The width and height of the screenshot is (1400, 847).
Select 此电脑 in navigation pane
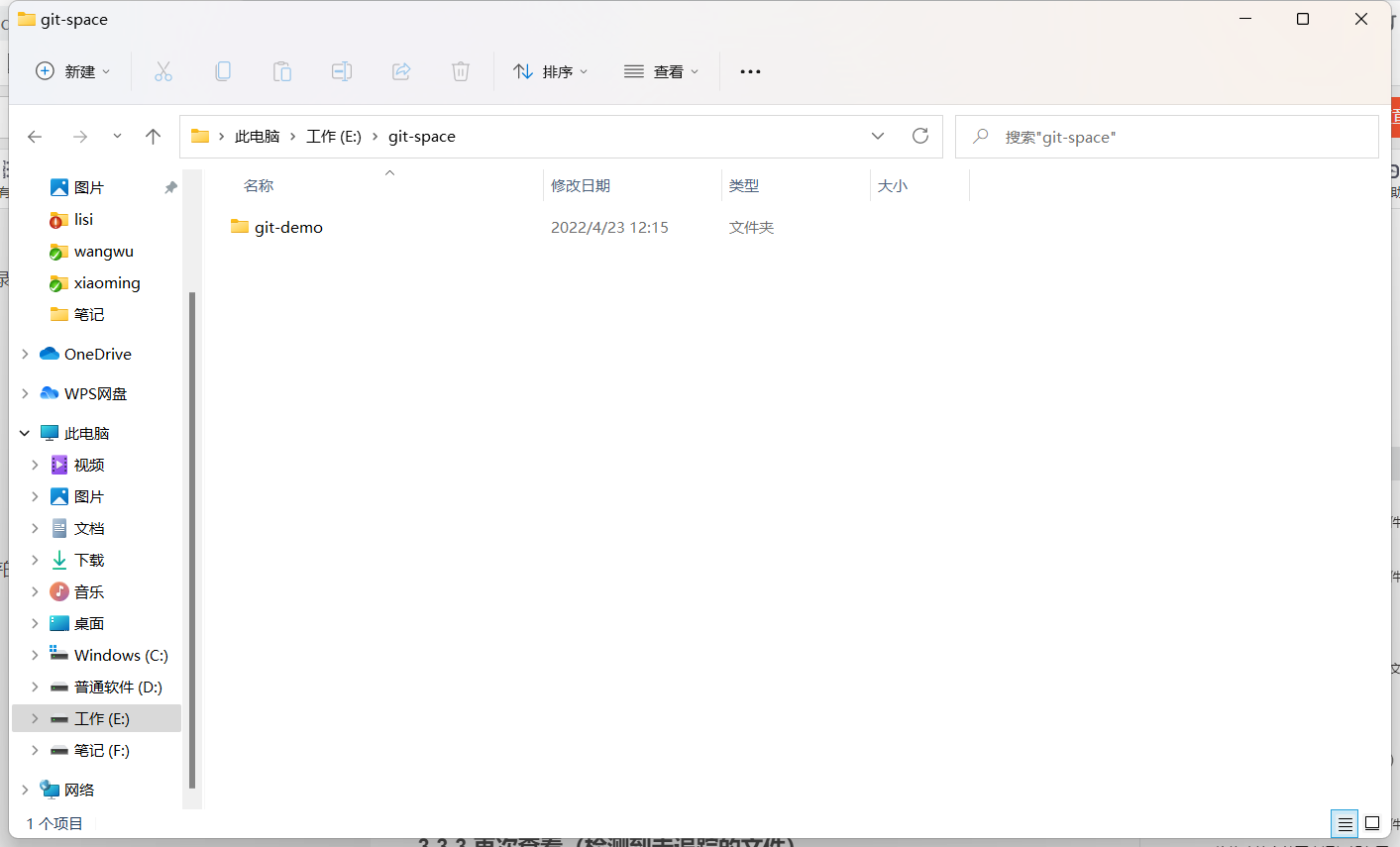(86, 433)
